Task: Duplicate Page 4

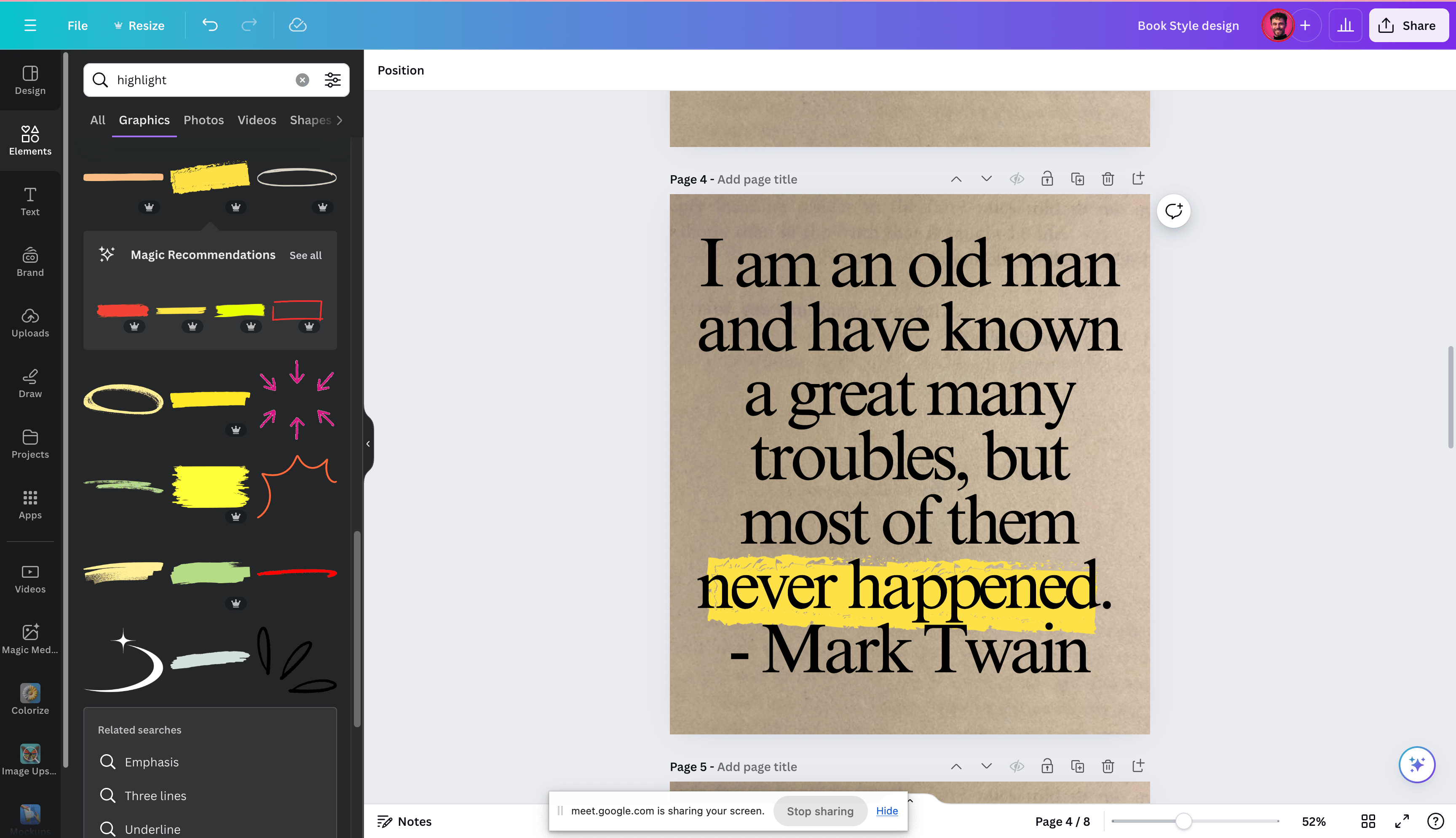Action: click(x=1077, y=179)
